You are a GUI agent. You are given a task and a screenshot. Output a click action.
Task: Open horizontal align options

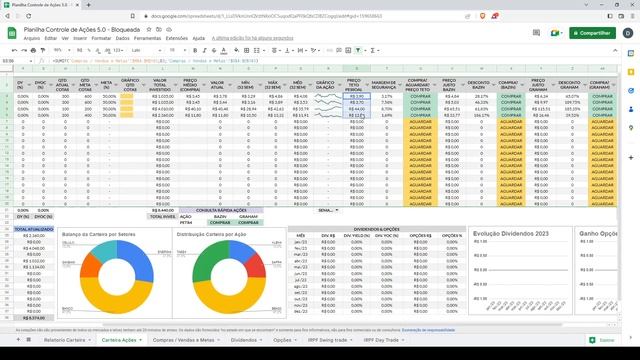coord(276,50)
